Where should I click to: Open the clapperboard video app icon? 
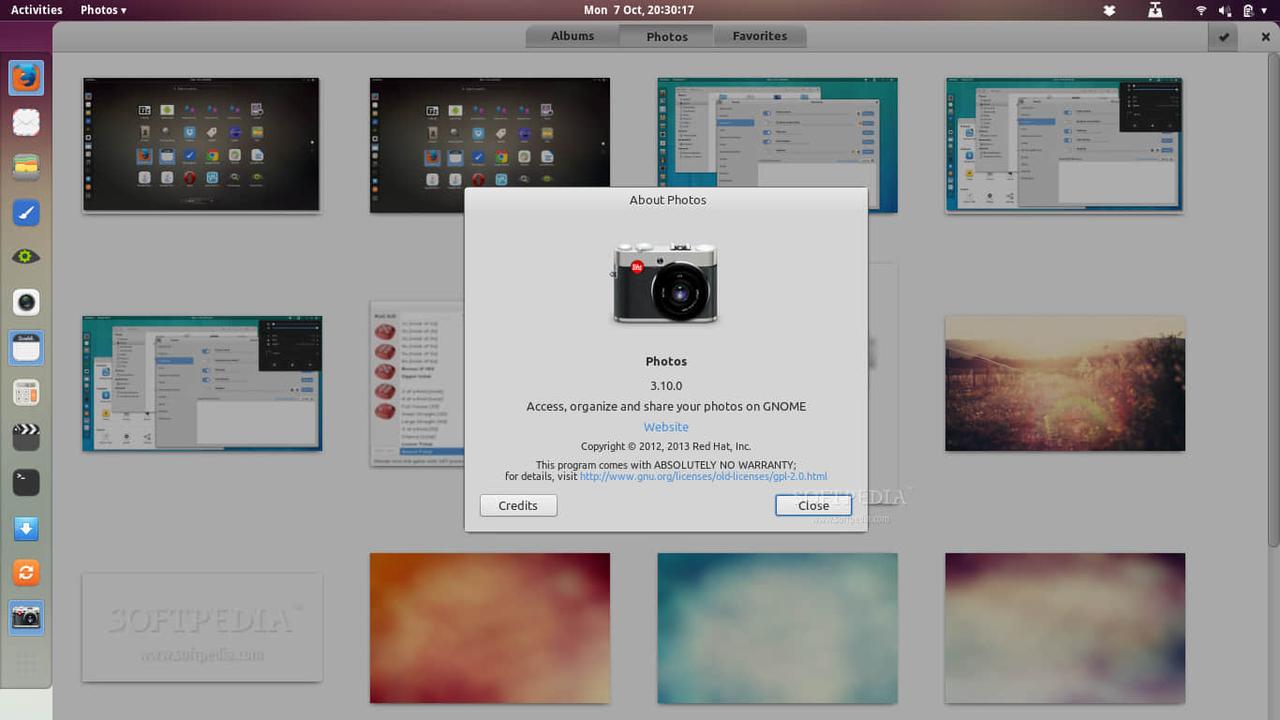(x=26, y=437)
